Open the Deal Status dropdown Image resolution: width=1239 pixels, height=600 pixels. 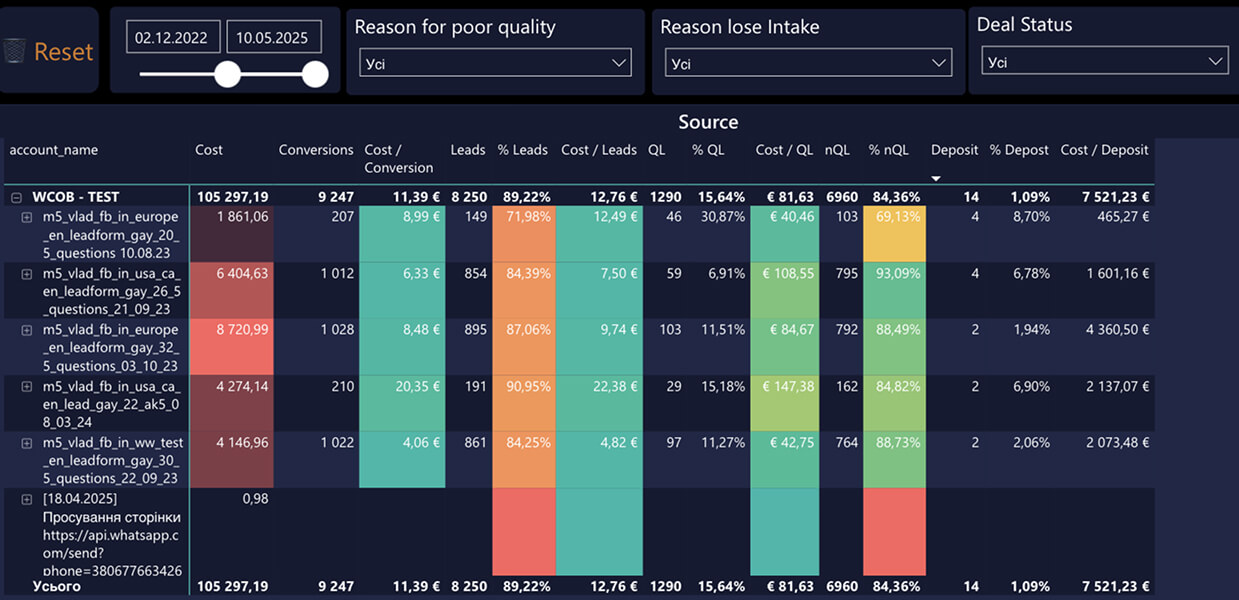tap(1104, 62)
